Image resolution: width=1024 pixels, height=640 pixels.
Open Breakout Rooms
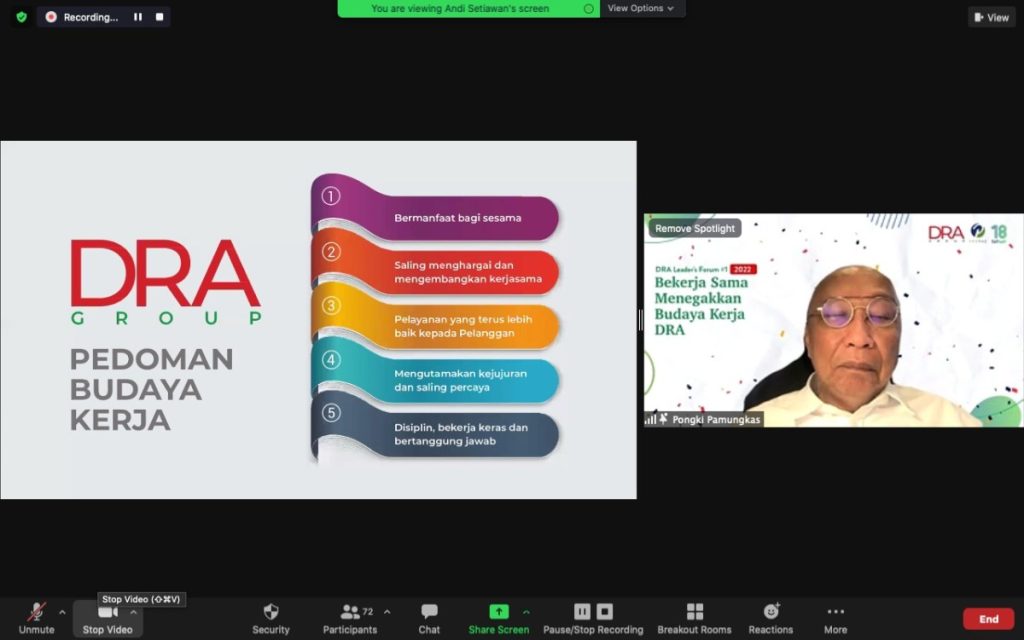coord(694,618)
